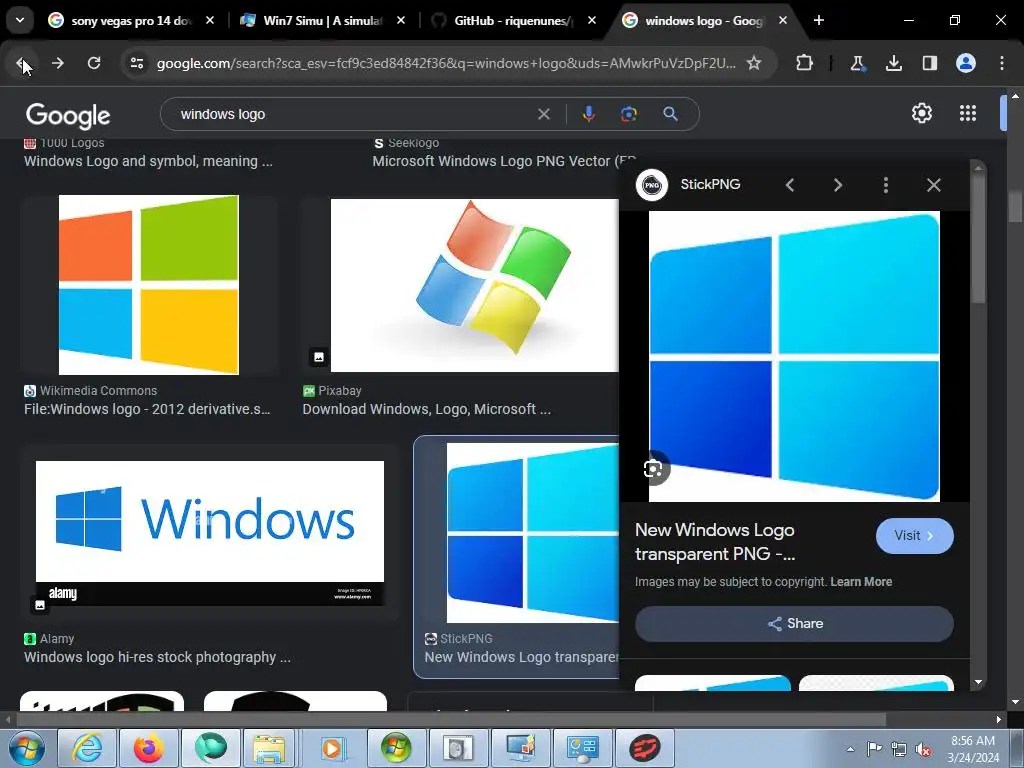Open the muted volume tray icon

(923, 750)
